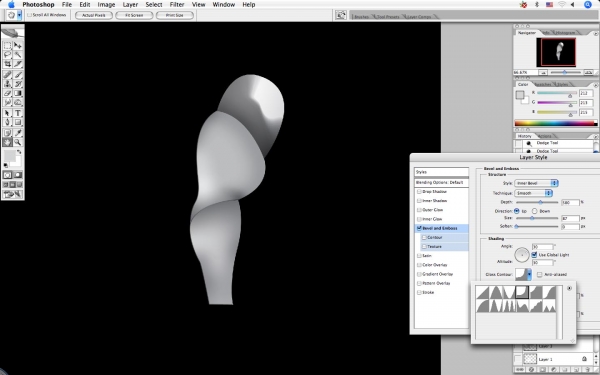Image resolution: width=600 pixels, height=375 pixels.
Task: Select the Move tool
Action: (x=18, y=46)
